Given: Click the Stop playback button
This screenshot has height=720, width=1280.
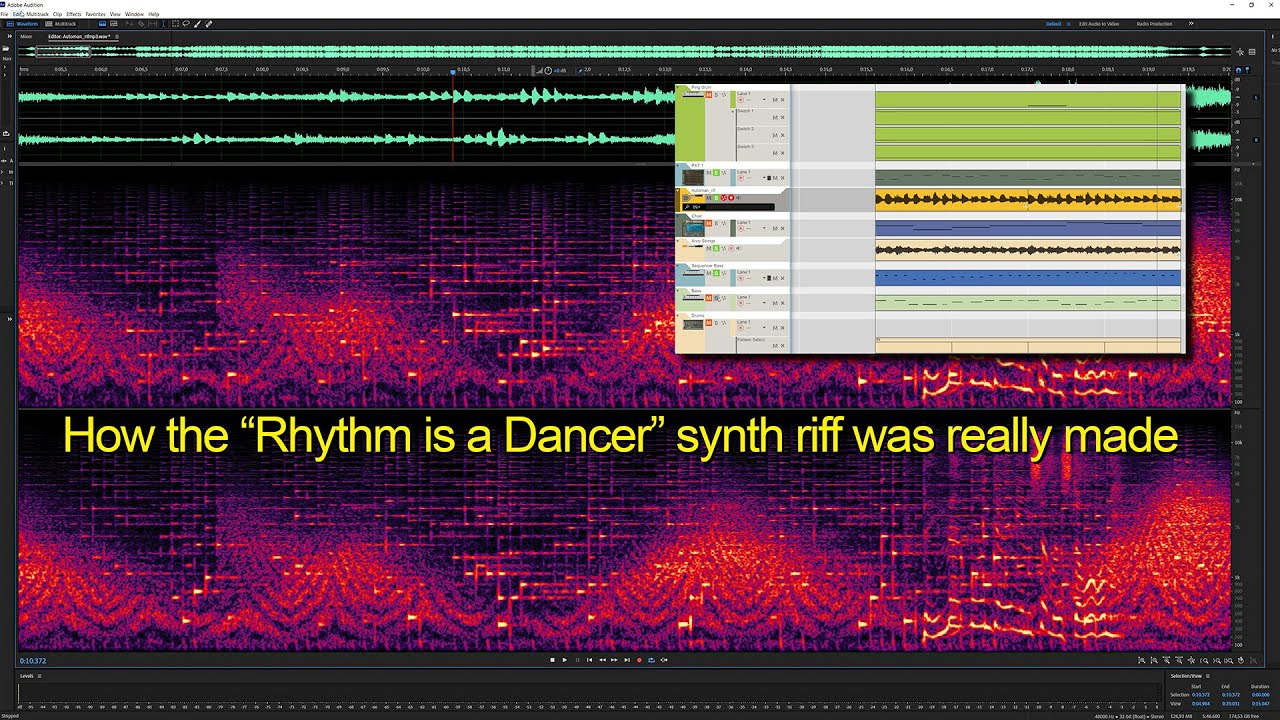Looking at the screenshot, I should click(552, 660).
